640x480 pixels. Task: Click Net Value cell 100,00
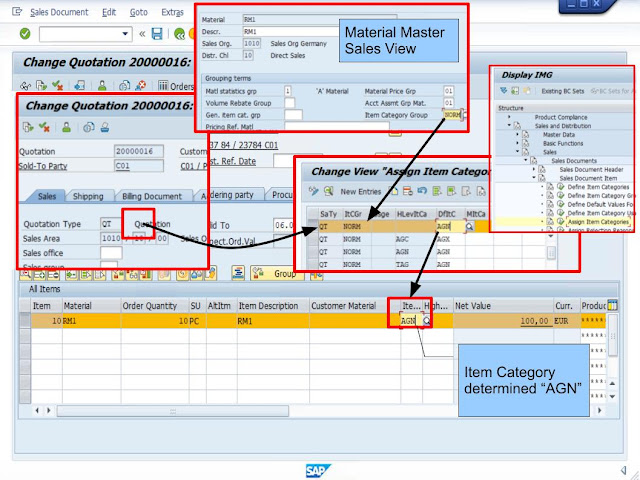coord(503,321)
